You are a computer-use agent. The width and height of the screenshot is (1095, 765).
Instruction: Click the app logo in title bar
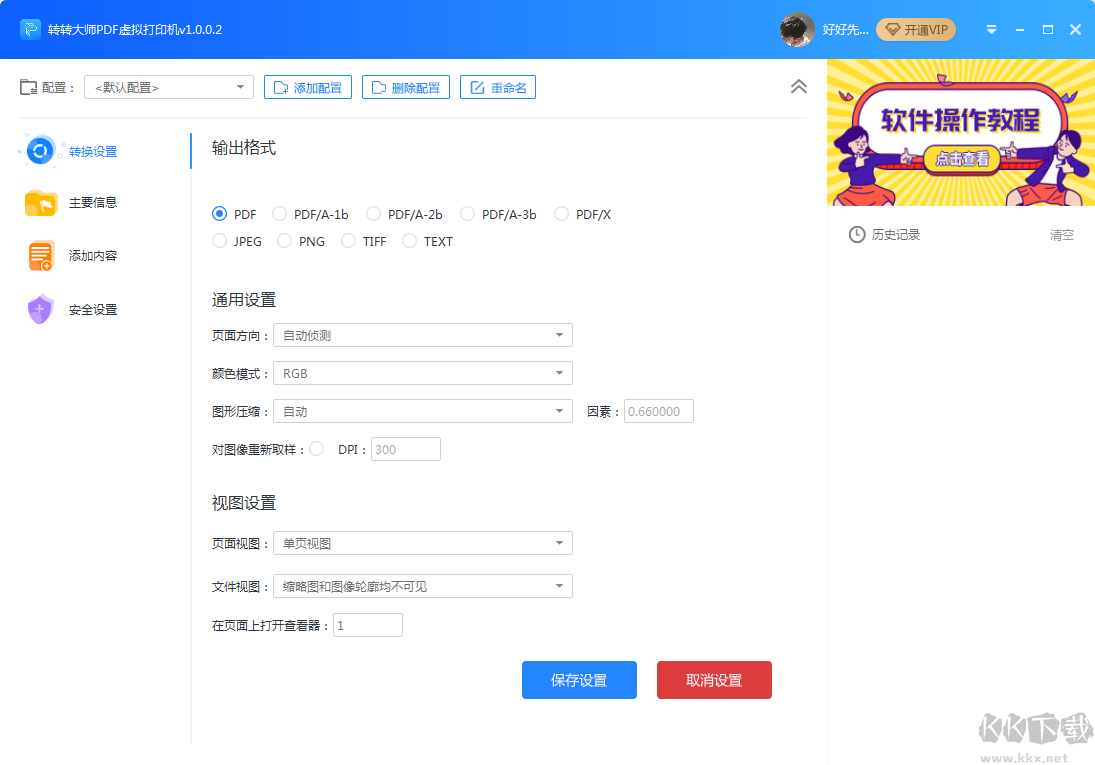pyautogui.click(x=29, y=30)
